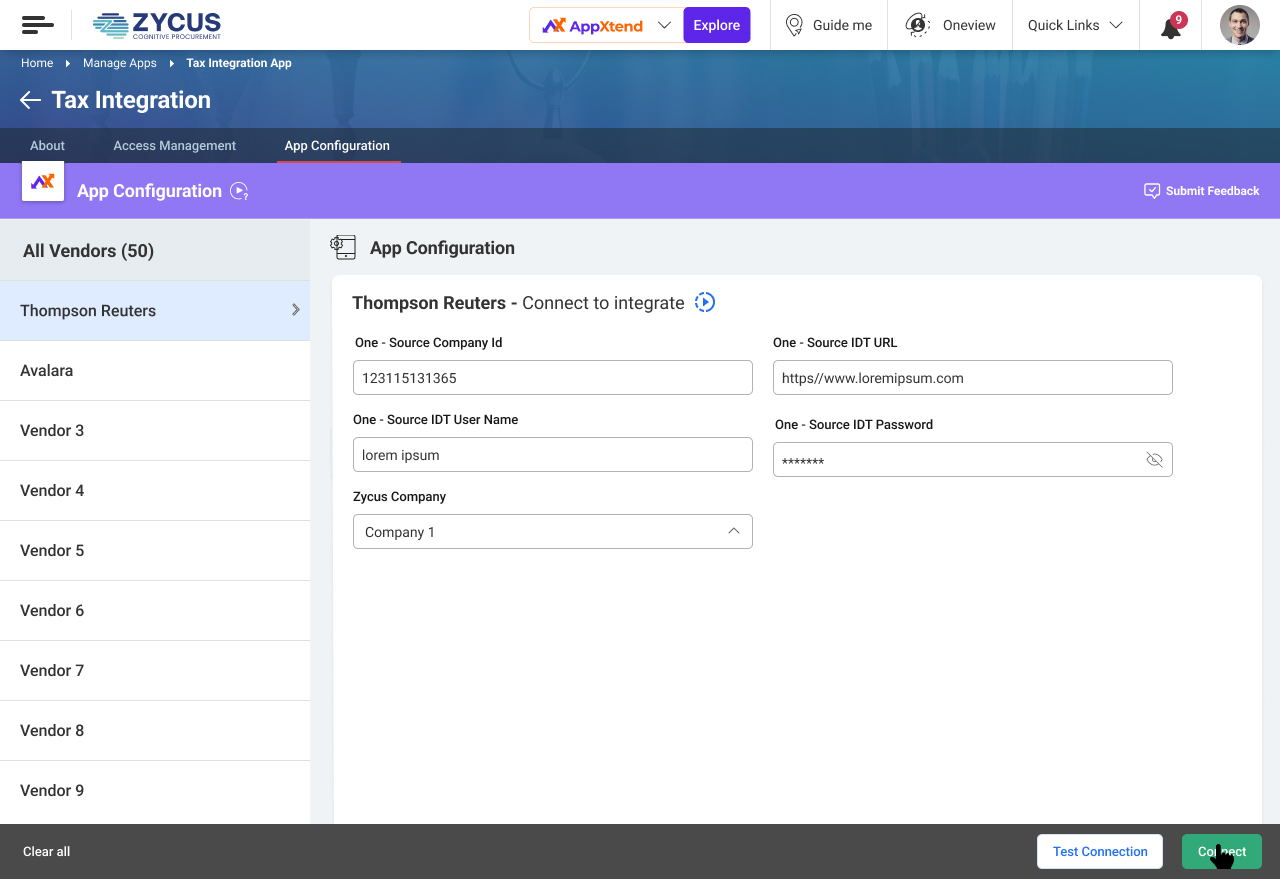Play the video help icon beside Thompson Reuters heading
This screenshot has width=1280, height=879.
click(705, 302)
